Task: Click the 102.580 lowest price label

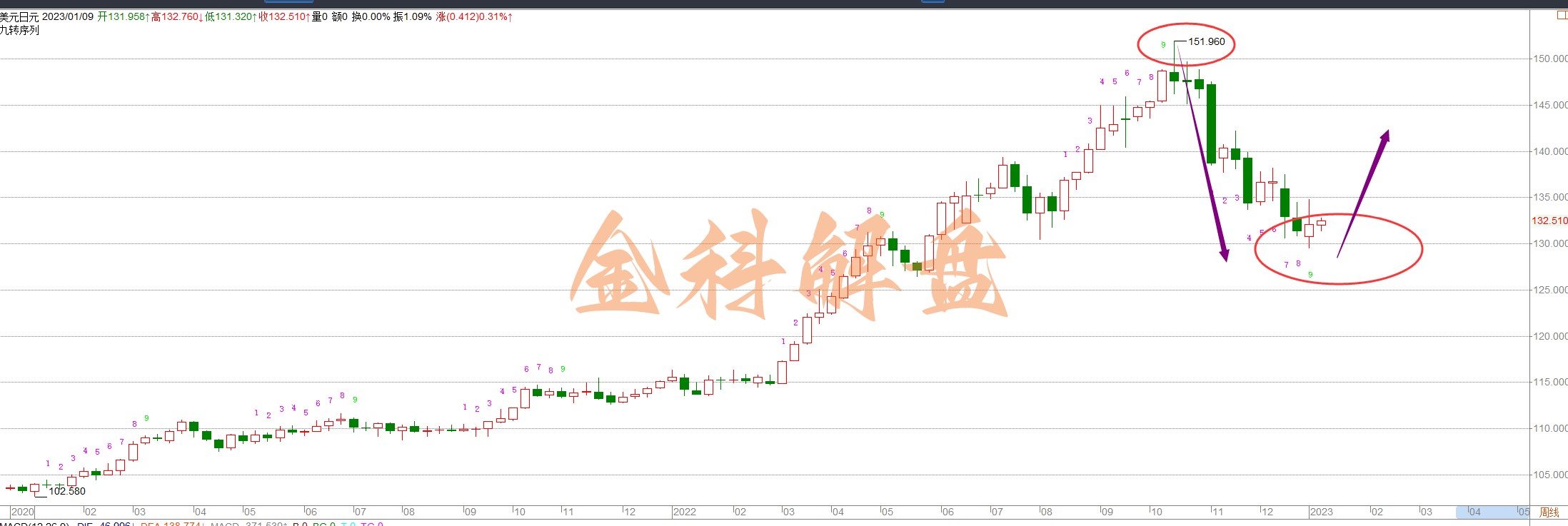Action: click(67, 491)
